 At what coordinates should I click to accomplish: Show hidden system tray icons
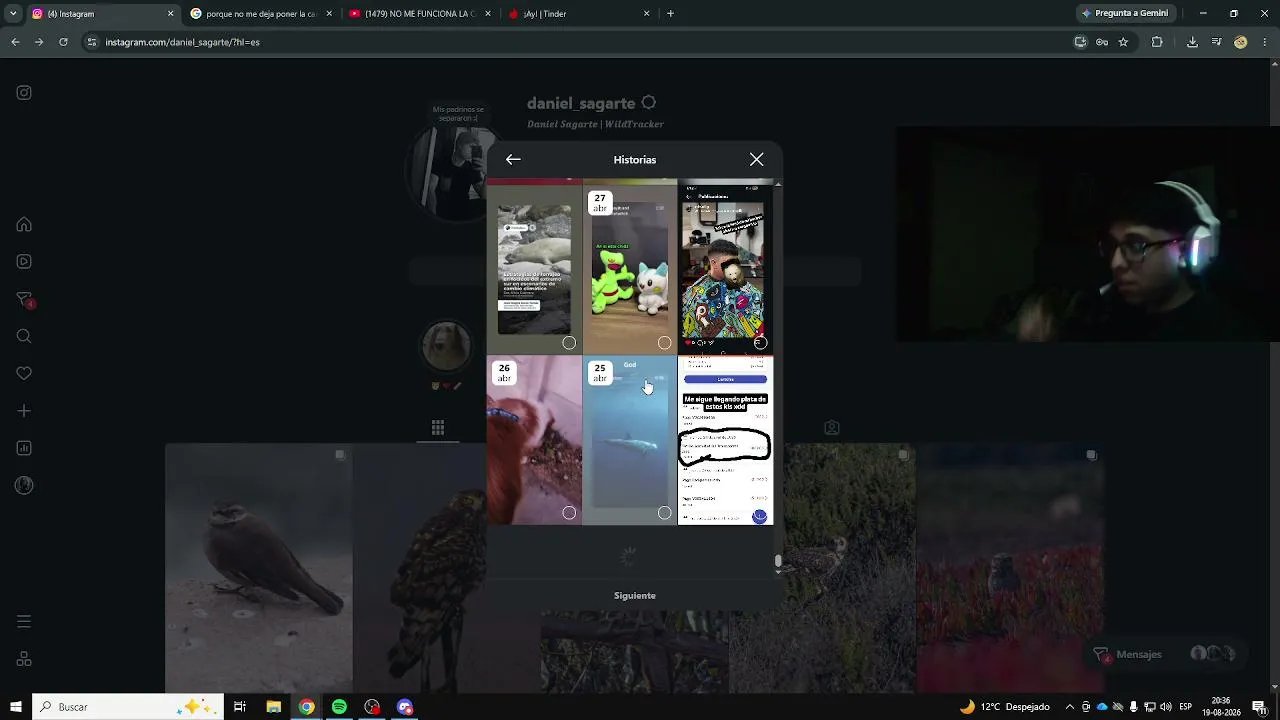click(1070, 707)
